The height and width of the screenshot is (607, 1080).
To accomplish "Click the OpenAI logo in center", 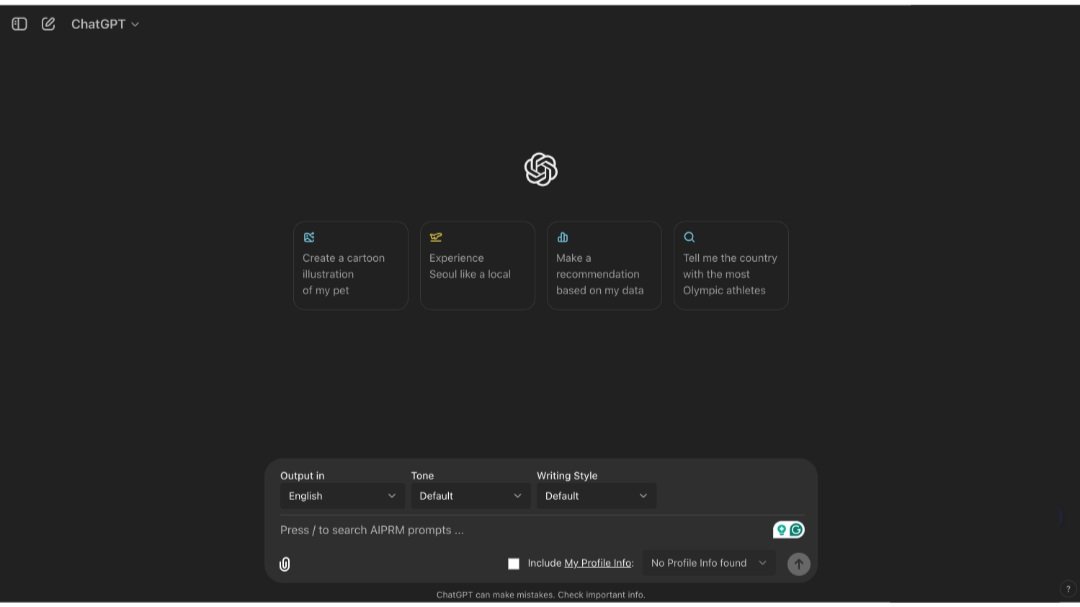I will (x=541, y=169).
